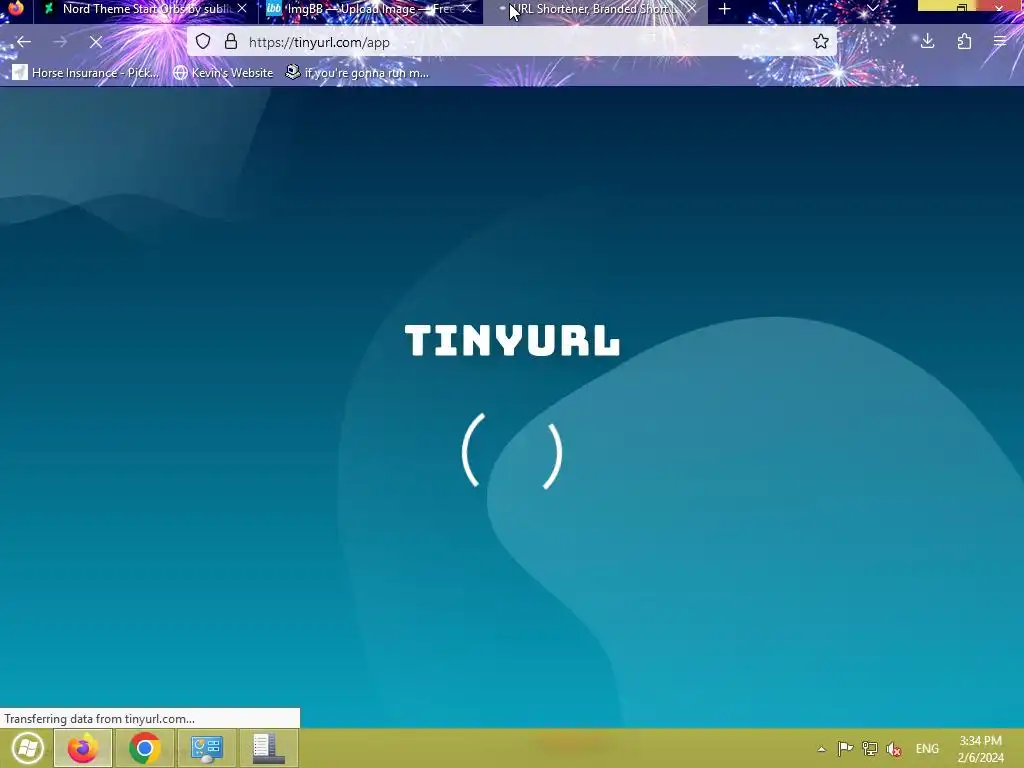
Task: Close the URL Shortener tab
Action: click(x=692, y=9)
